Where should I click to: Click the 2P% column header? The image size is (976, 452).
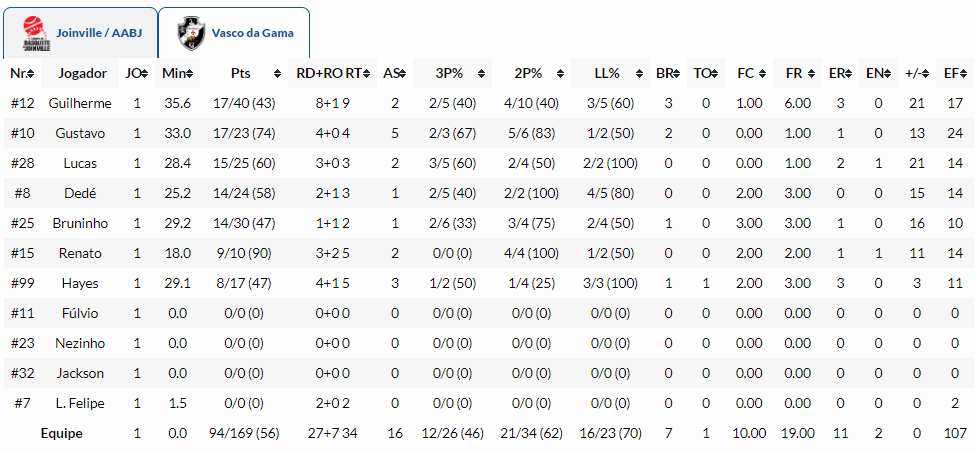[528, 73]
